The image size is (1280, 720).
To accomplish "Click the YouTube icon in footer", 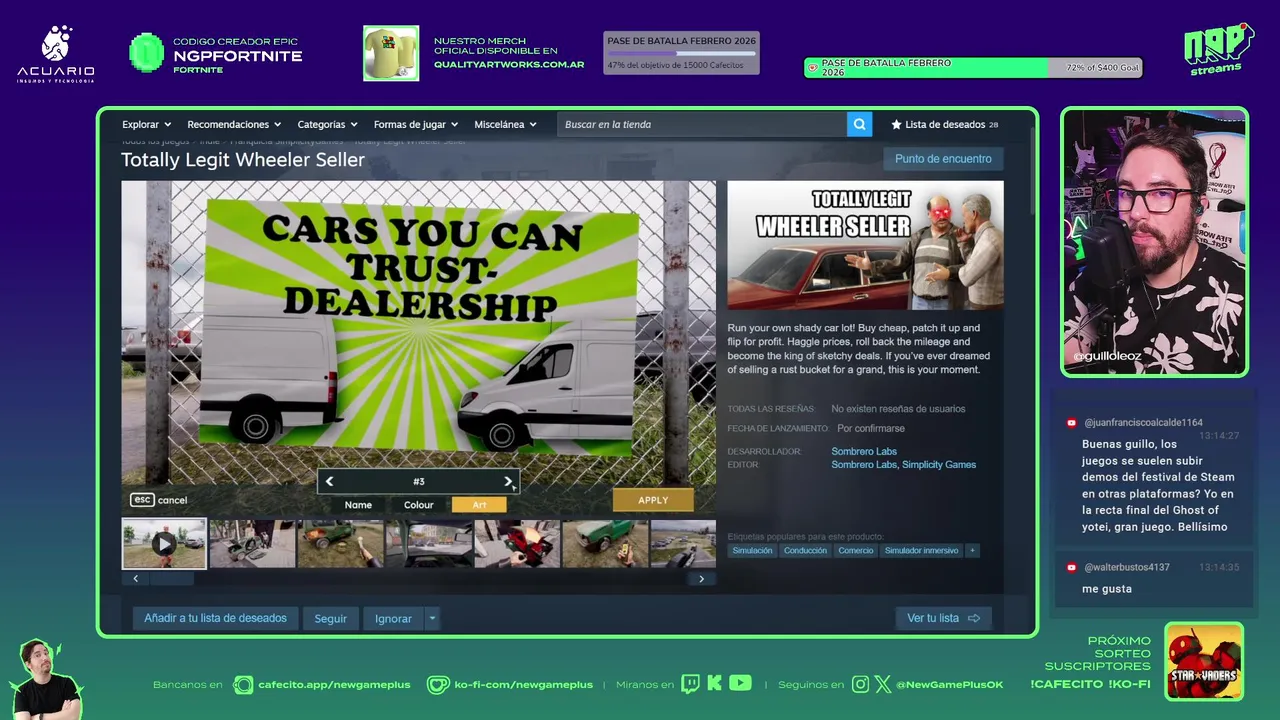I will click(x=740, y=684).
